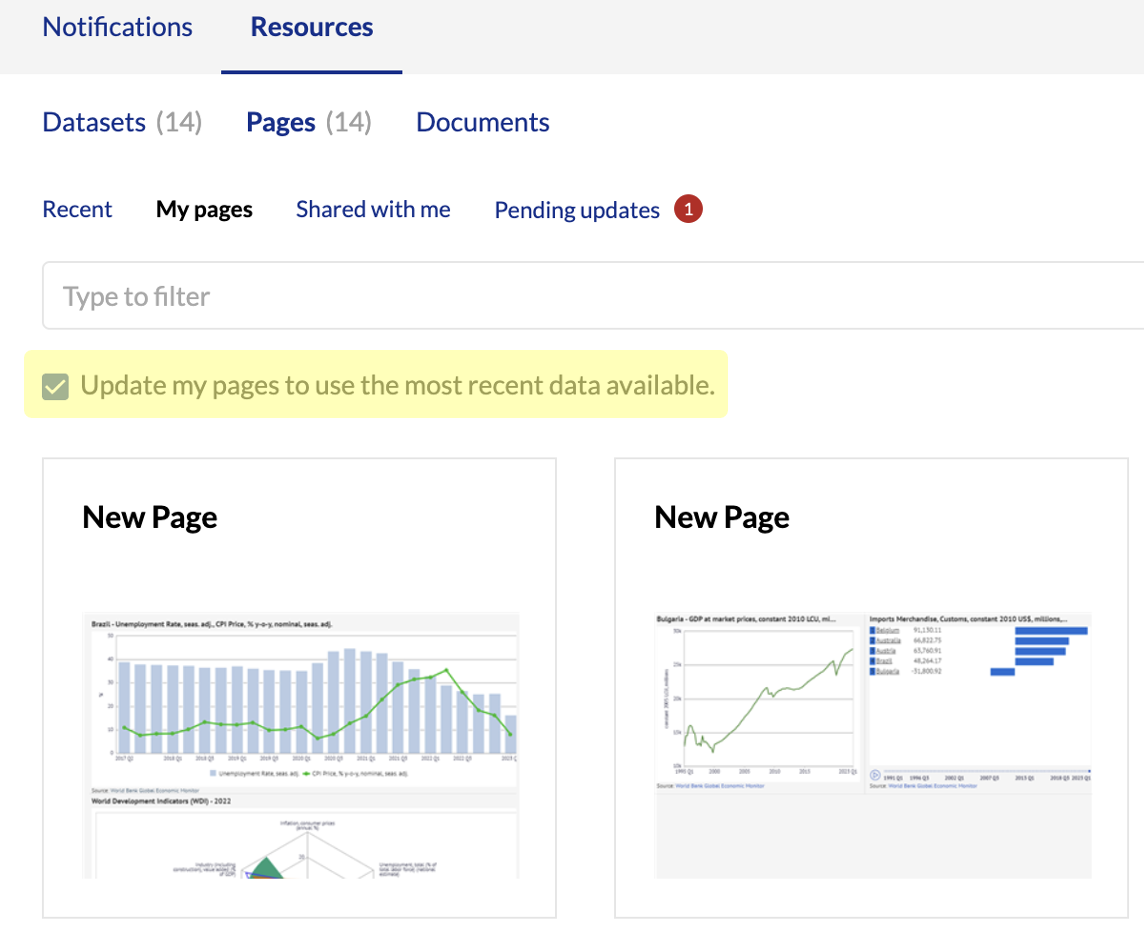
Task: Click the New Page title above Bulgaria chart
Action: (722, 517)
